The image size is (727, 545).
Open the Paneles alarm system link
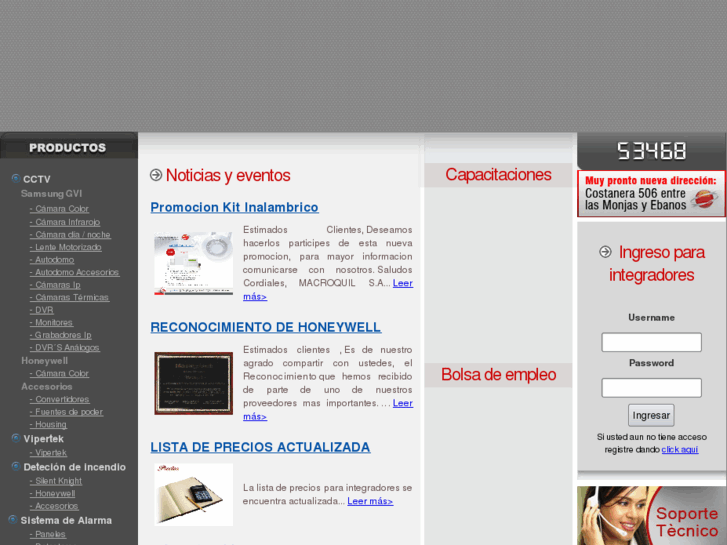click(x=48, y=534)
